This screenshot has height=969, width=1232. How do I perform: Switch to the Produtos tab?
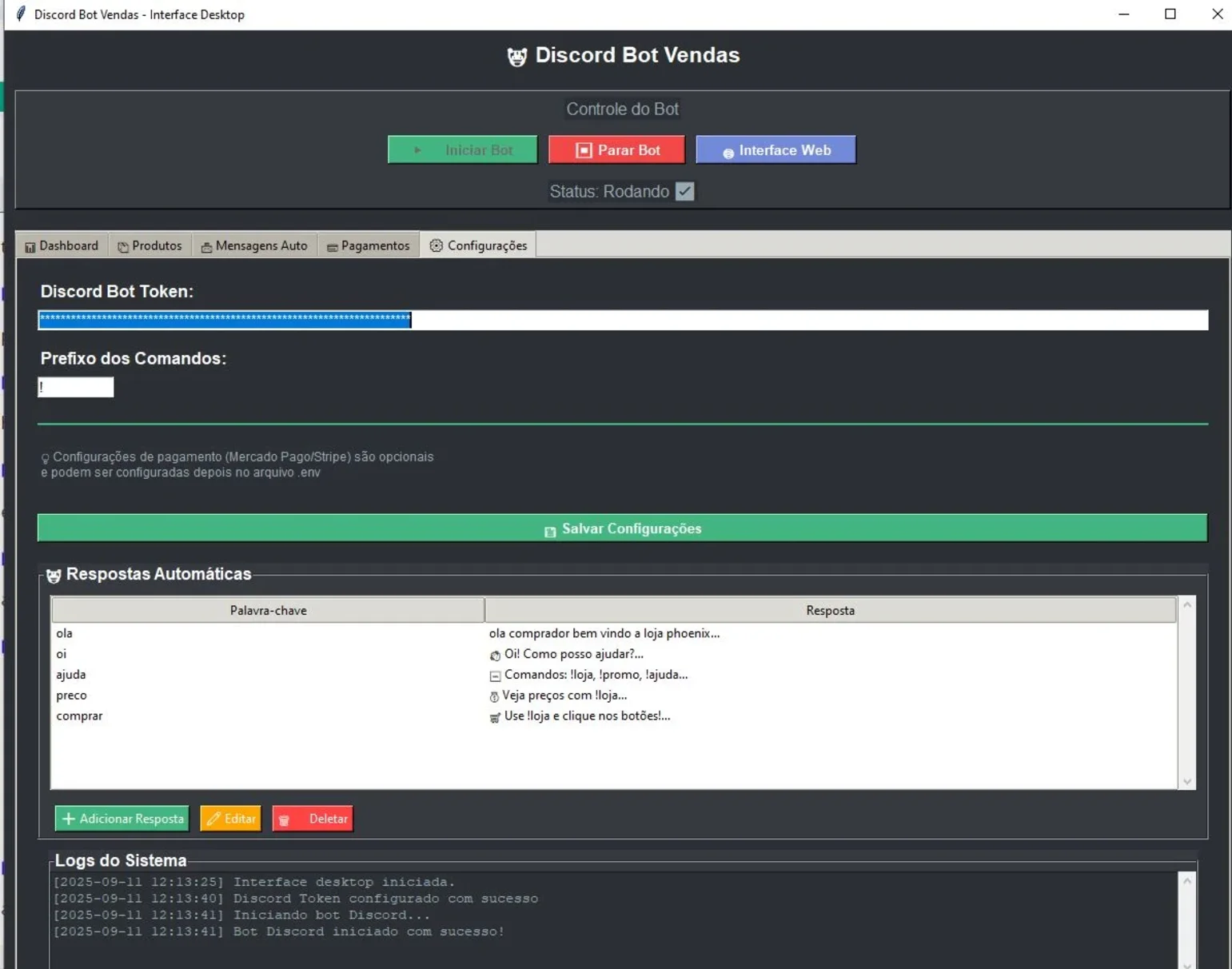coord(150,245)
